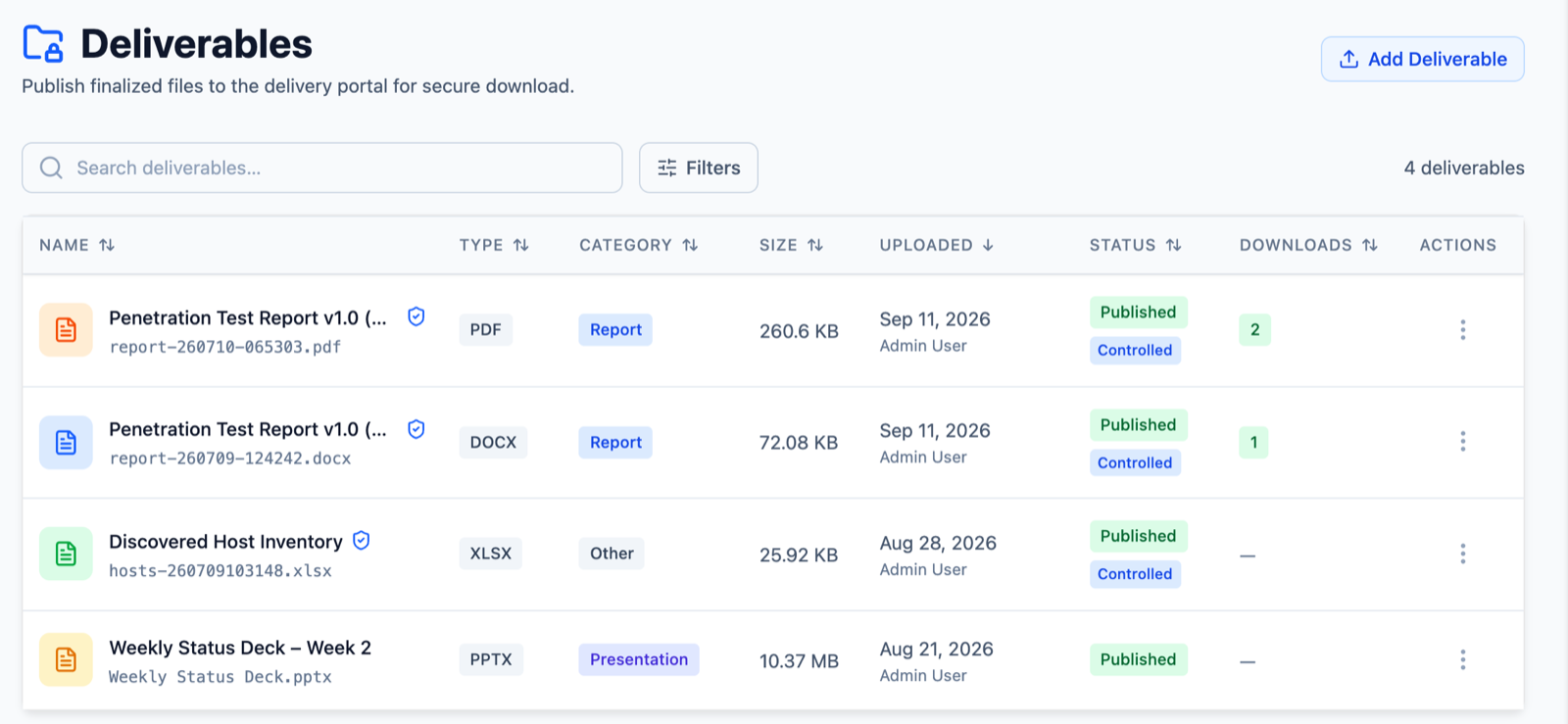Click the 10.37 MB size value
This screenshot has width=1568, height=724.
point(799,661)
